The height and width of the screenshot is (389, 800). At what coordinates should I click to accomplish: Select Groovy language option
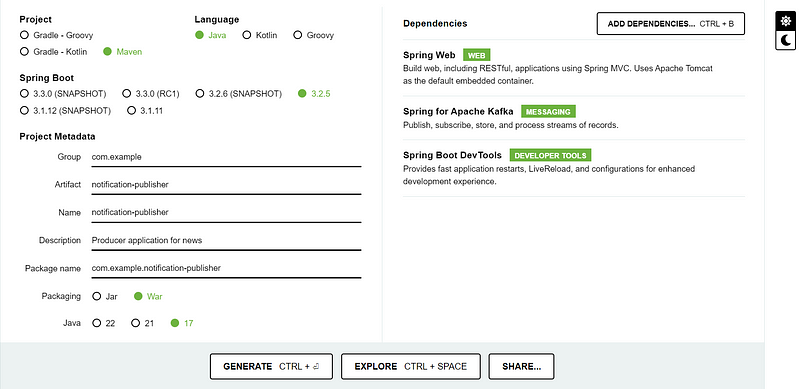pos(314,35)
